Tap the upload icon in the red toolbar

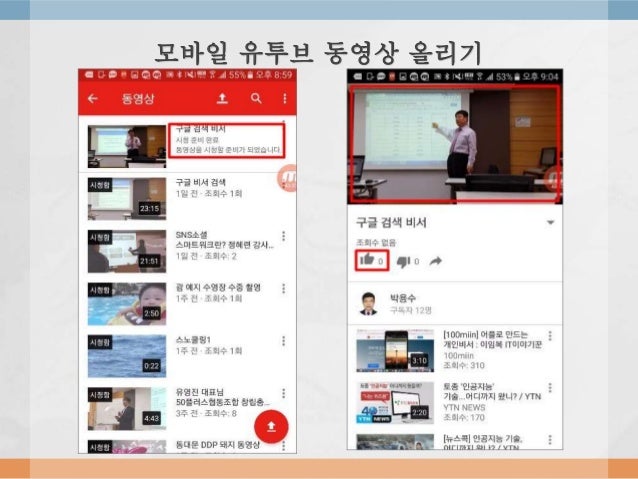(222, 98)
